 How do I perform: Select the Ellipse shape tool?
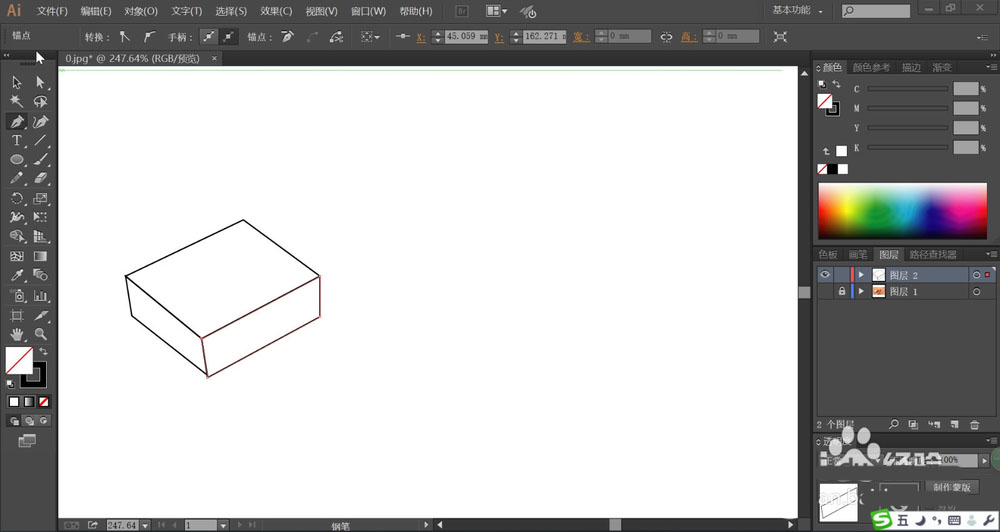(x=17, y=159)
